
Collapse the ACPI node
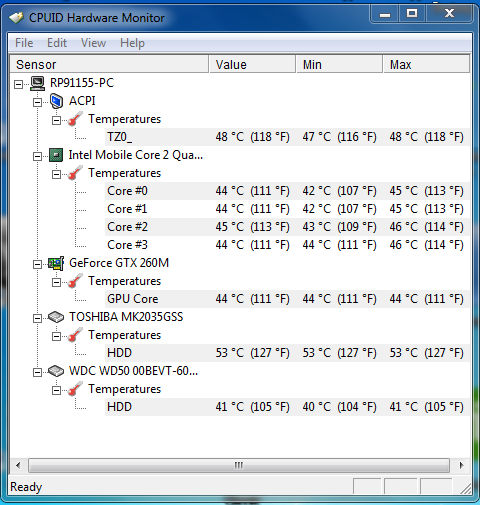click(38, 102)
